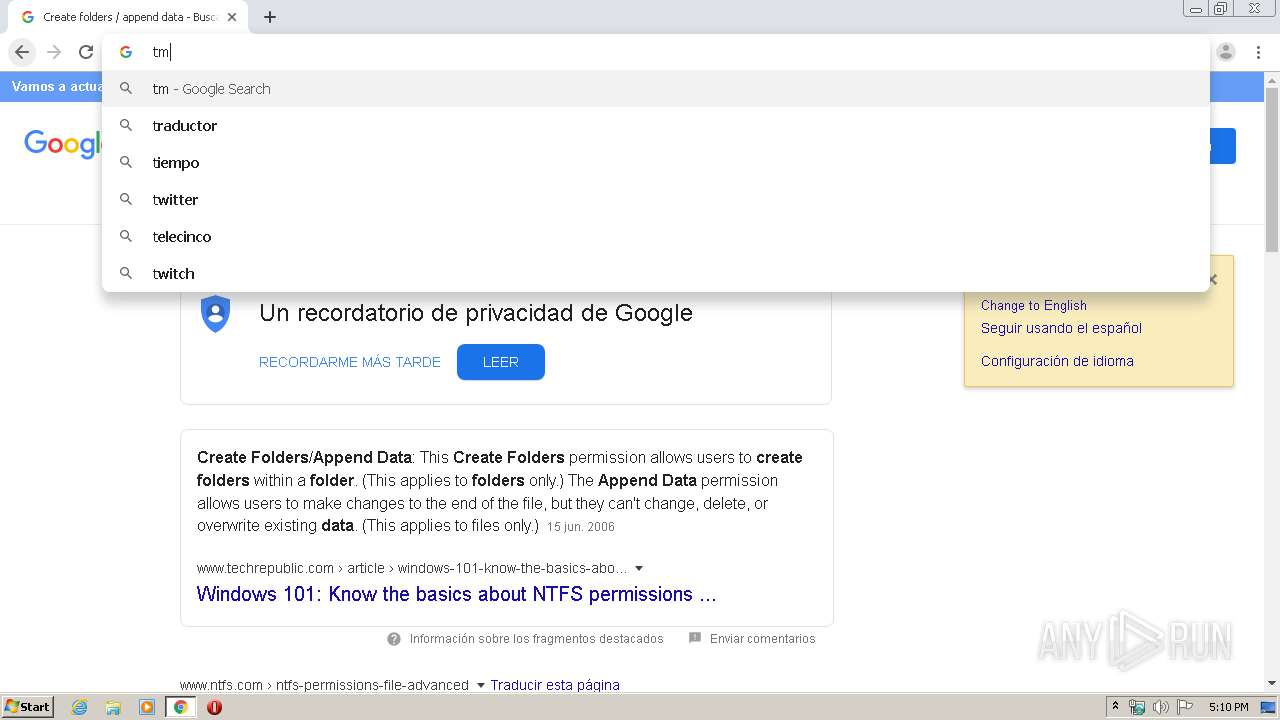Reload the page with the refresh icon
The width and height of the screenshot is (1280, 720).
86,52
